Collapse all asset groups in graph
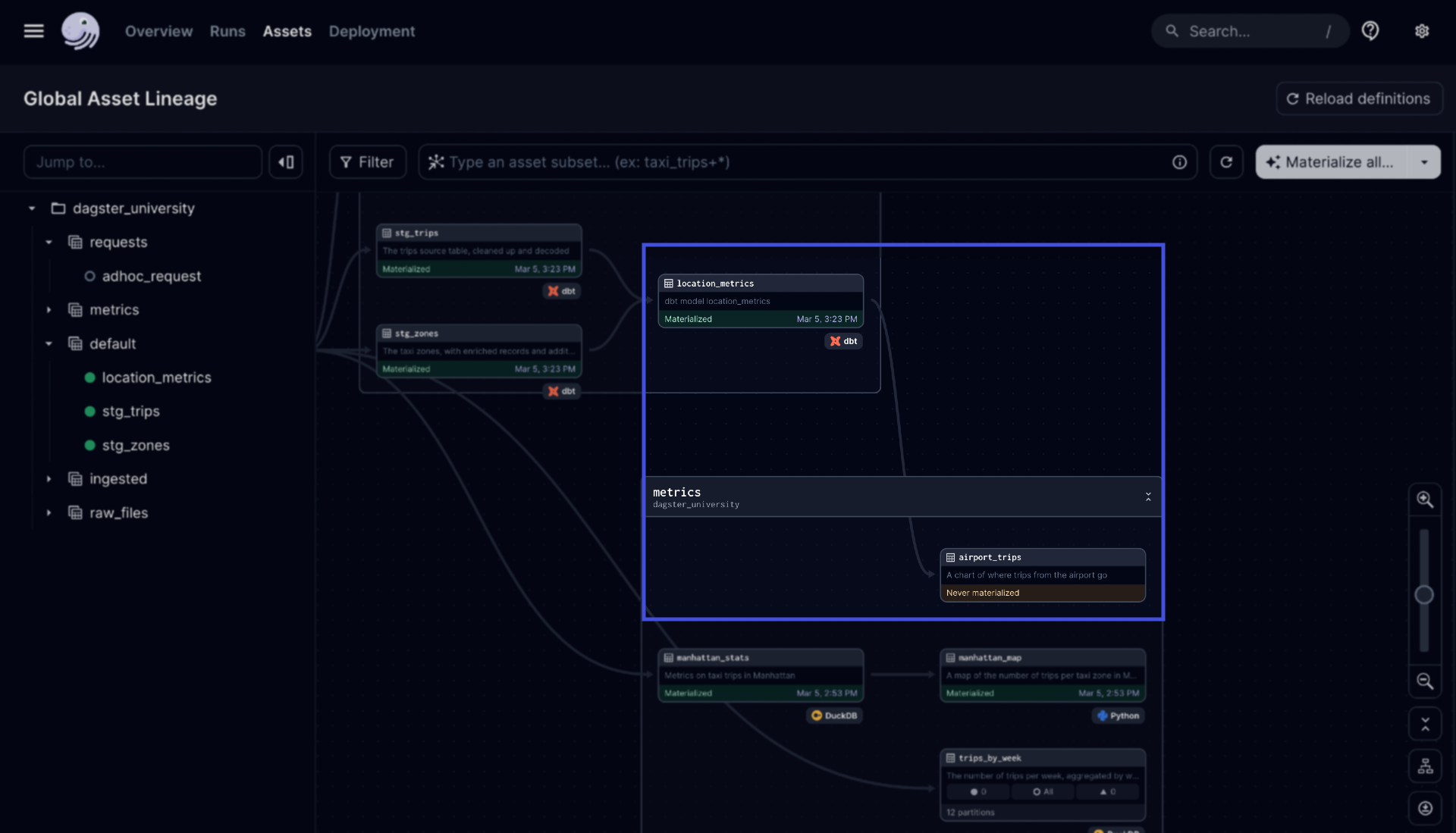This screenshot has height=833, width=1456. point(1425,724)
